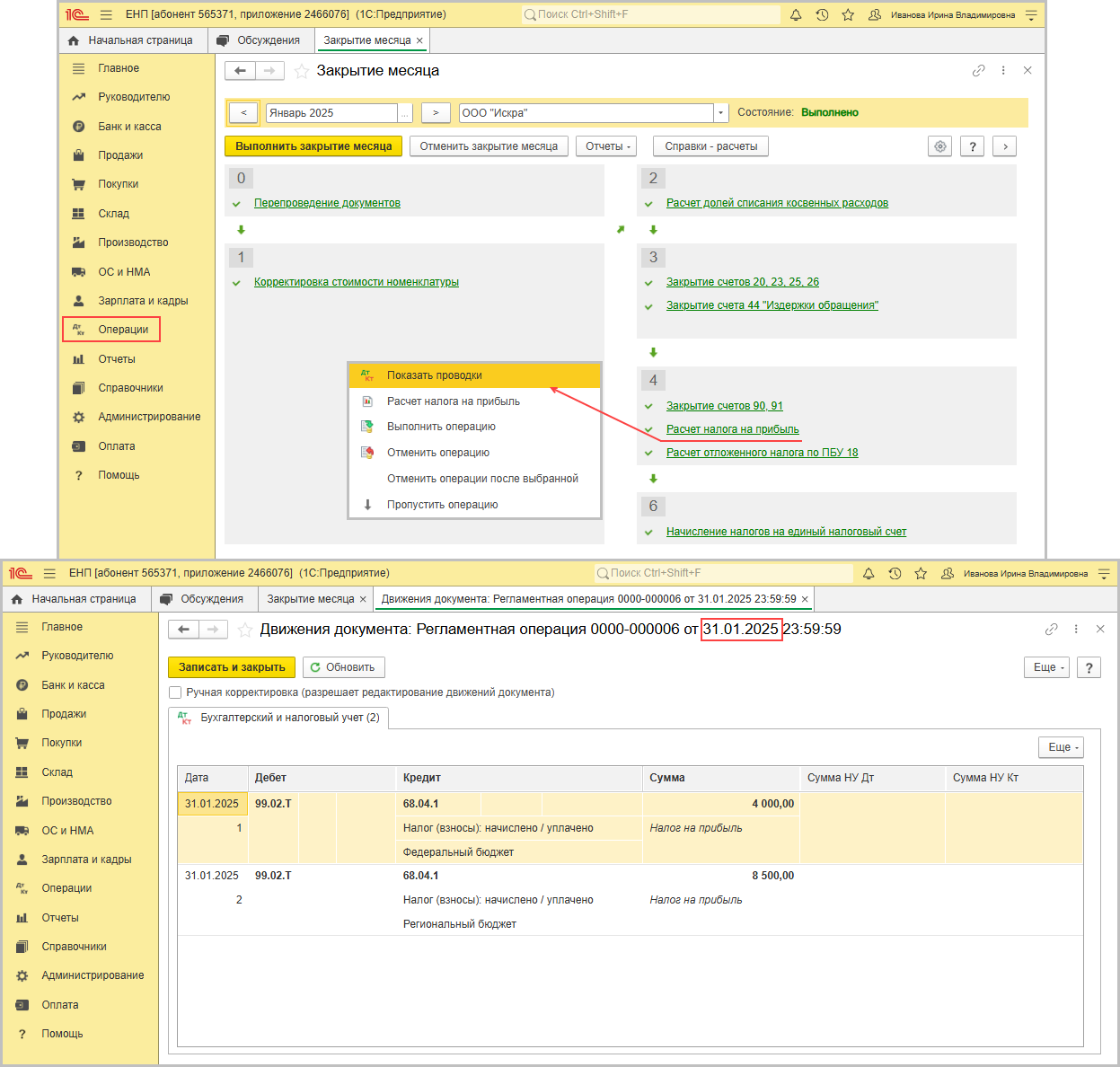Screen dimensions: 1120x1067
Task: Open Отчеты section in bottom window sidebar
Action: point(60,918)
